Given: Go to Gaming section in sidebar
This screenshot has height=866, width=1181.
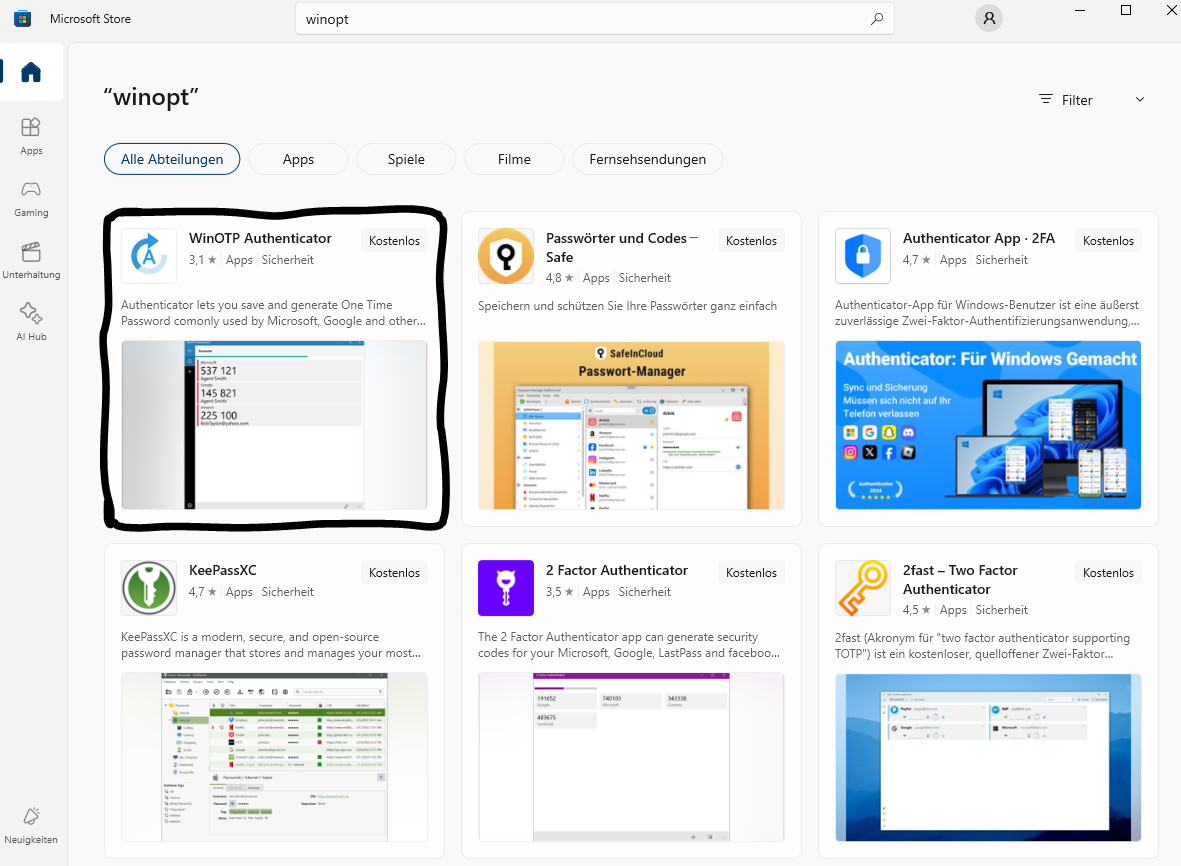Looking at the screenshot, I should [x=31, y=198].
